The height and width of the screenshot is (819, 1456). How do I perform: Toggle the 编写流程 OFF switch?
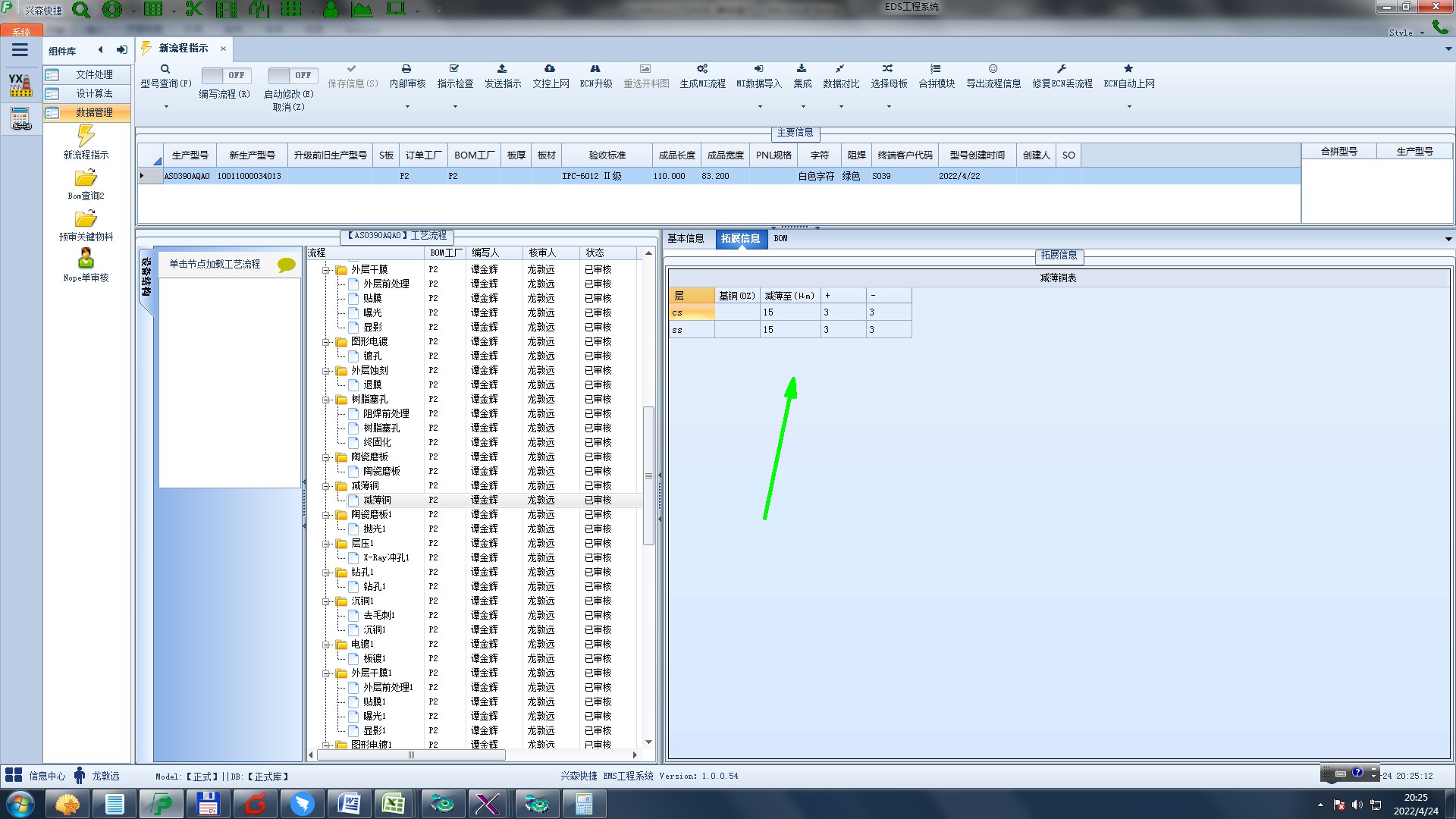(225, 75)
